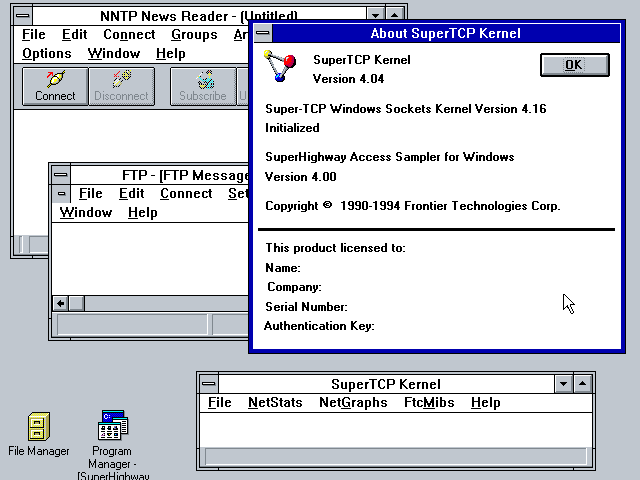Open the control menu of the About dialog
Screen dimensions: 640x480
[x=262, y=33]
